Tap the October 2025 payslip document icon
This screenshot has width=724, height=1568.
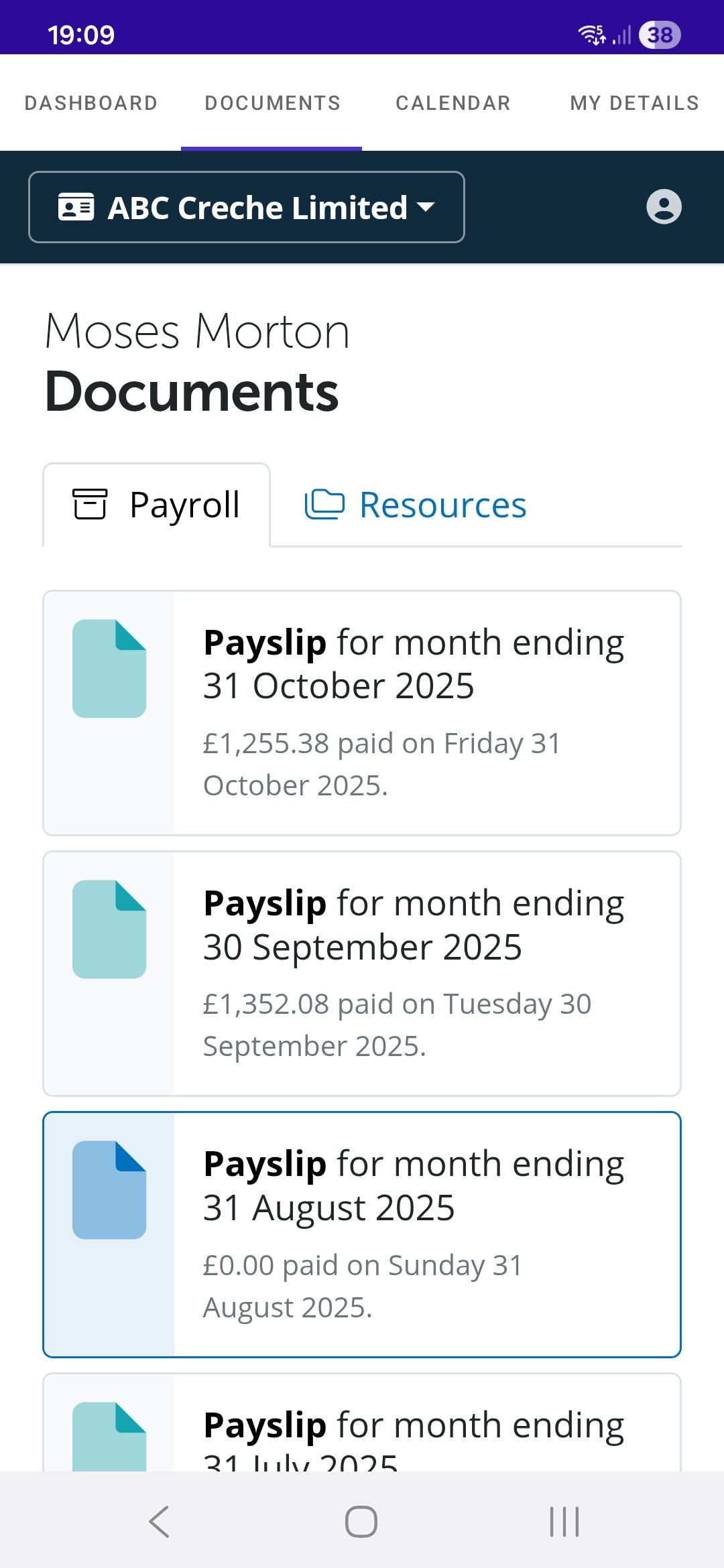tap(109, 669)
